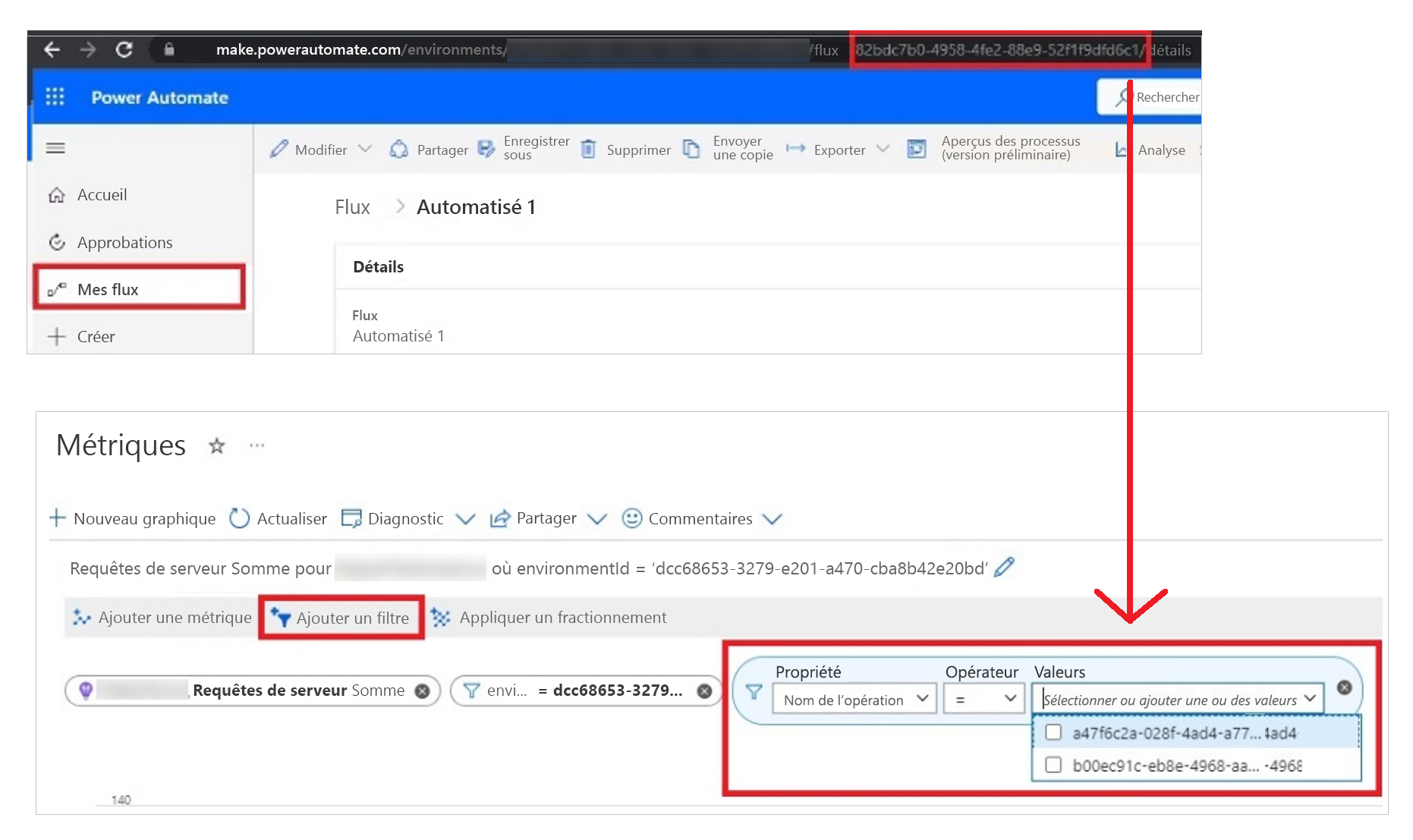Click the Envoyer une copie icon
This screenshot has height=840, width=1413.
(691, 149)
